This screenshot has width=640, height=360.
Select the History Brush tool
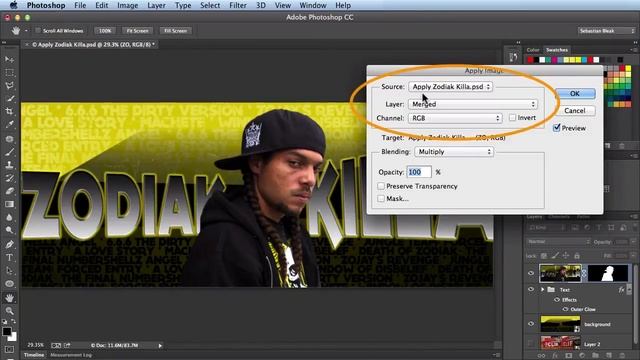click(x=9, y=178)
